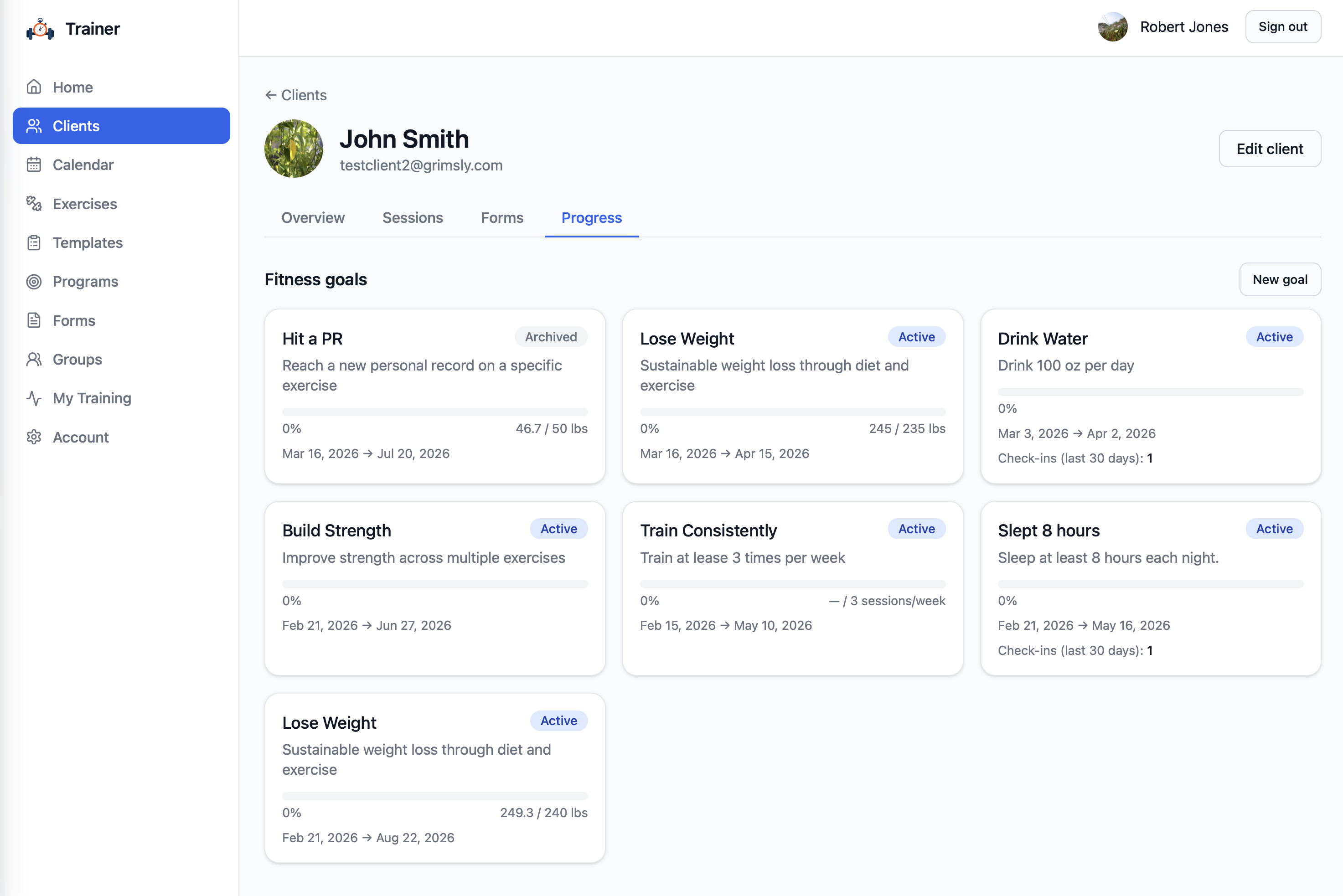Click the Exercises icon in sidebar
The height and width of the screenshot is (896, 1343).
pyautogui.click(x=34, y=203)
